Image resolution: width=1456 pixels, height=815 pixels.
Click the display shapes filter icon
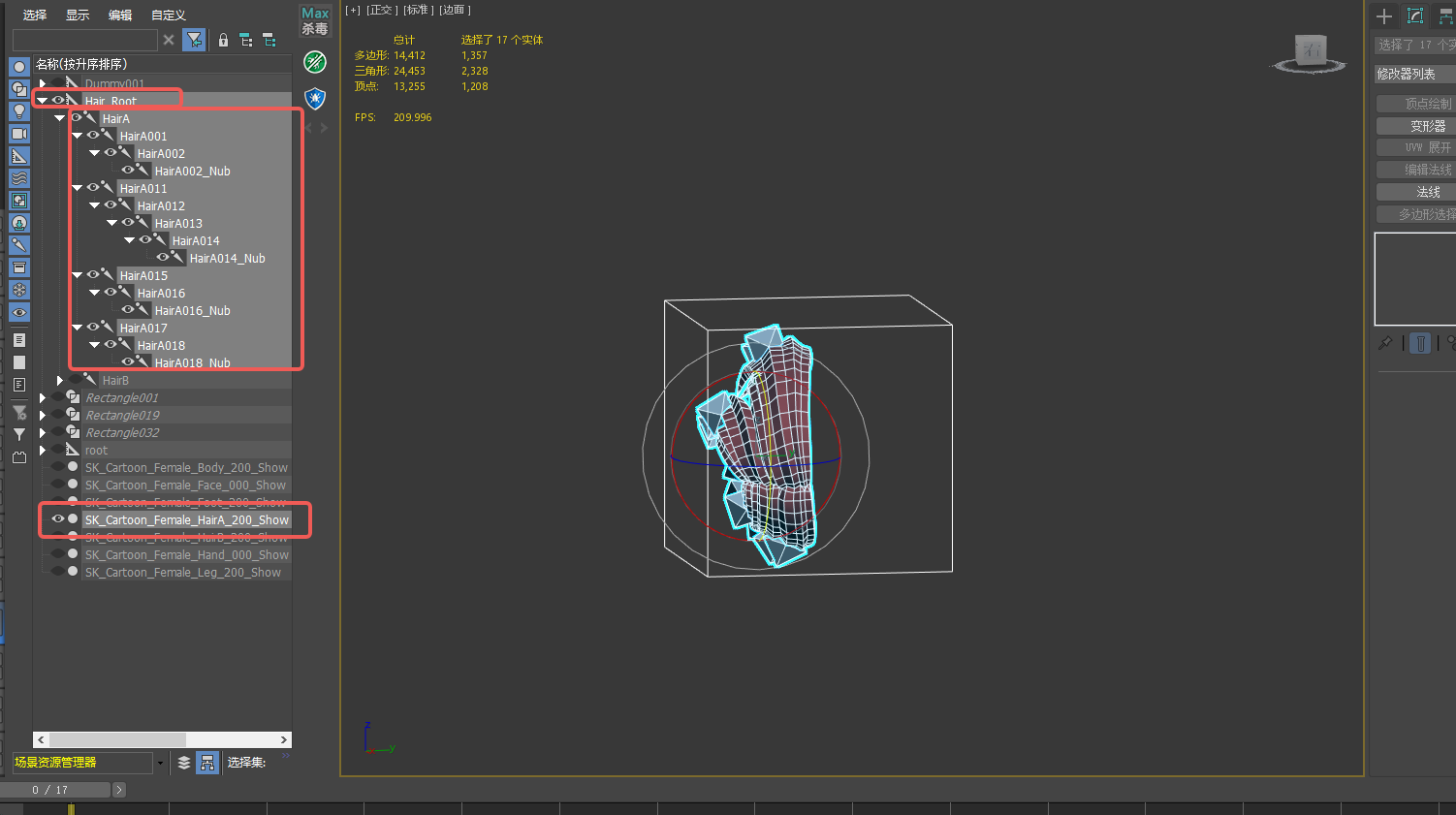tap(19, 89)
